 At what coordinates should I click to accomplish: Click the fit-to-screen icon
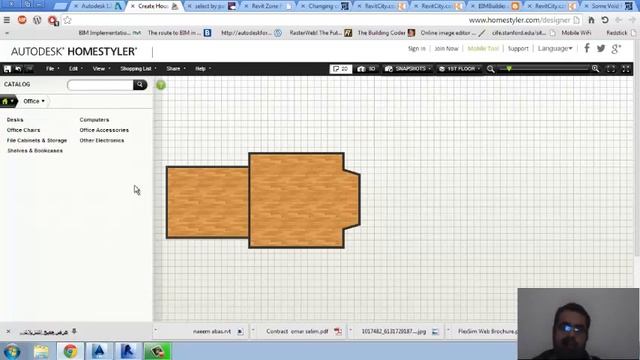pos(611,69)
